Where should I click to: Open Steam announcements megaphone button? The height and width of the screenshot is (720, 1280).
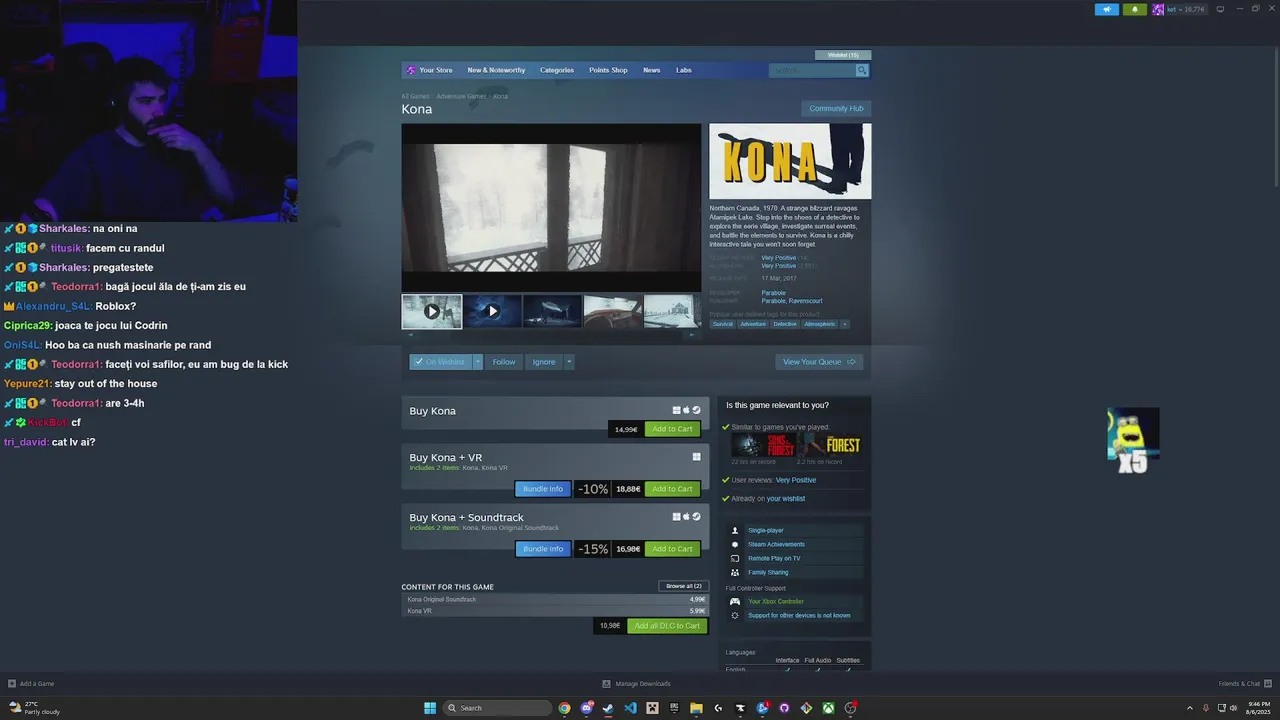(1107, 9)
